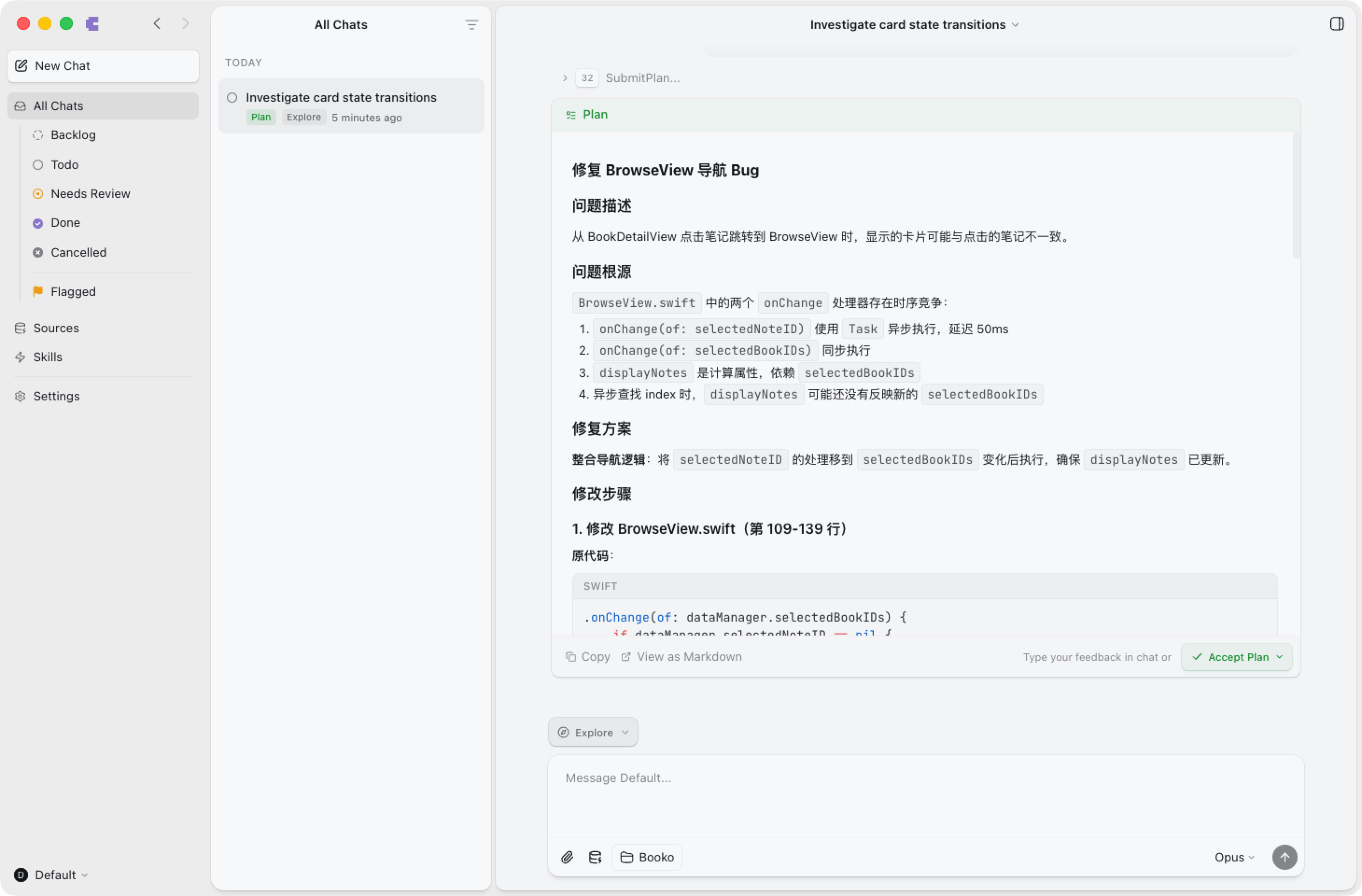Click the sources database icon in composer
1362x896 pixels.
(595, 857)
